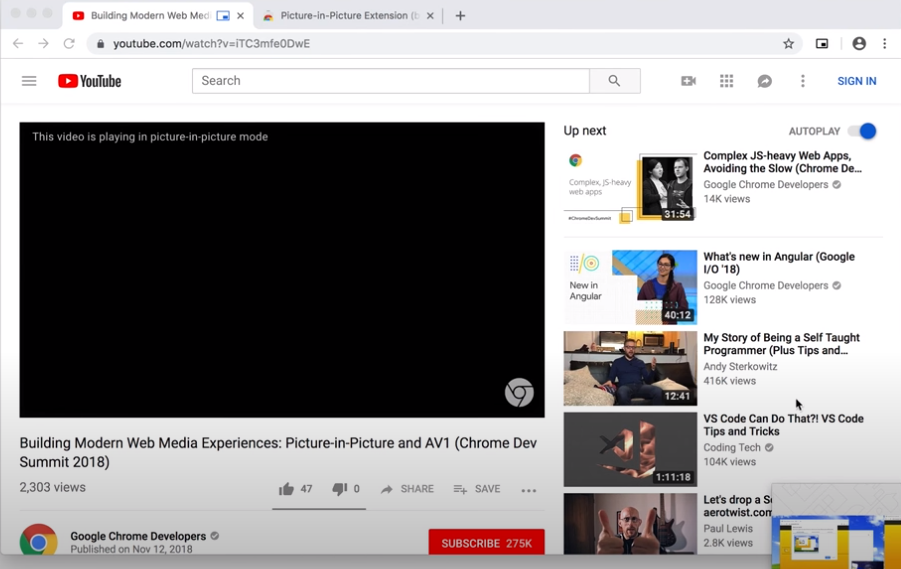Open My Story of Being a Self Taught Programmer thumbnail
Viewport: 901px width, 569px height.
tap(630, 368)
